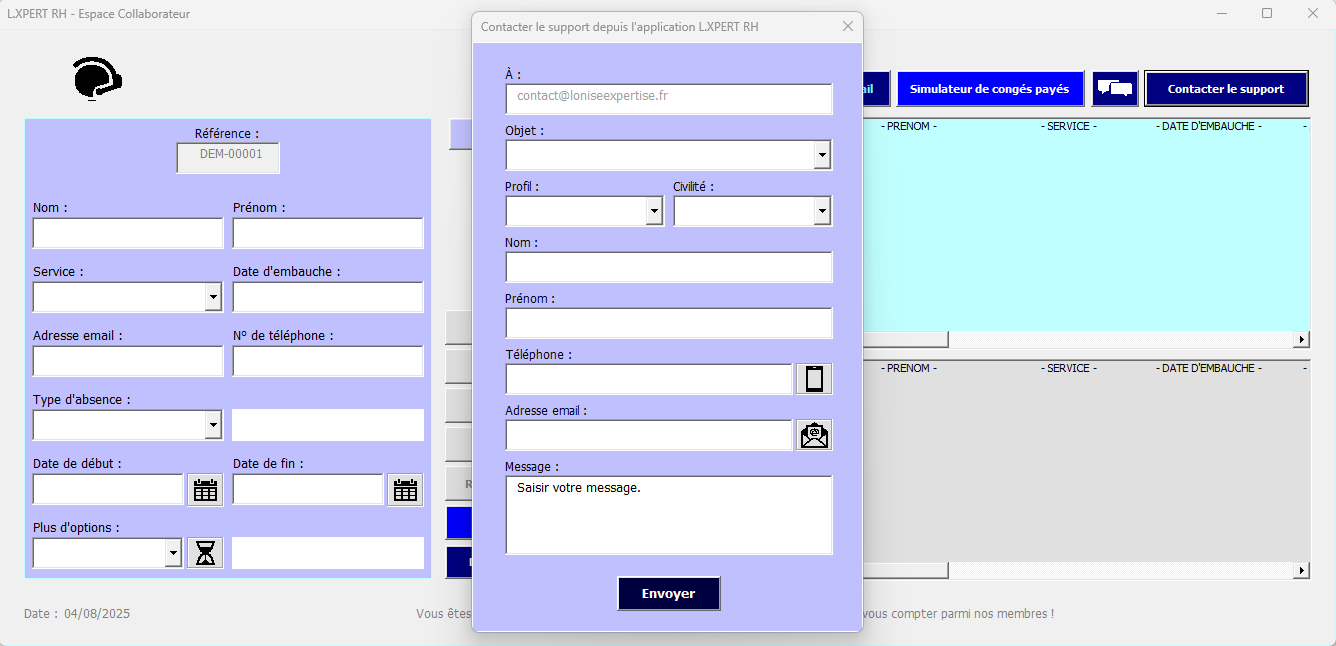Viewport: 1336px width, 646px height.
Task: Click the N° de téléphone field
Action: pyautogui.click(x=328, y=361)
